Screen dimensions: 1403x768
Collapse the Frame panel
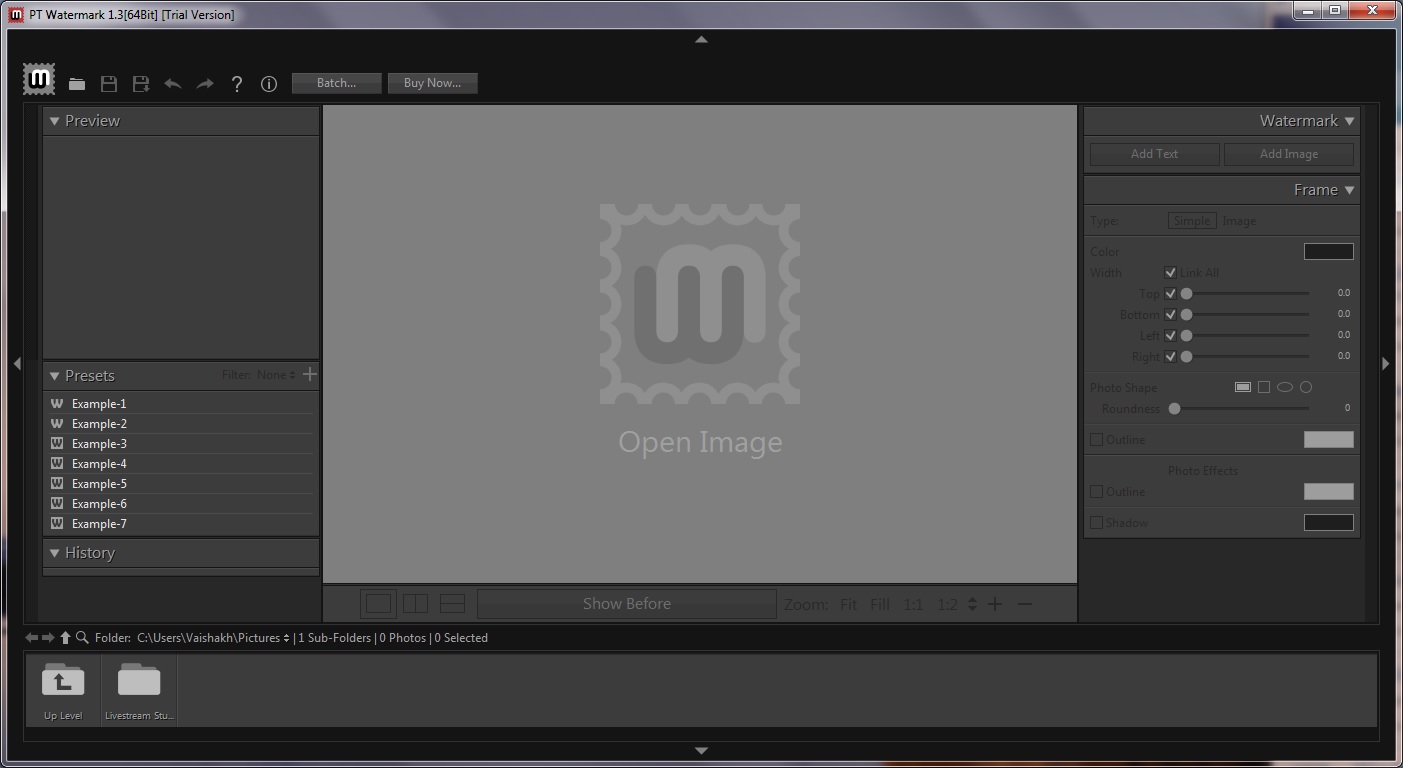pos(1349,190)
